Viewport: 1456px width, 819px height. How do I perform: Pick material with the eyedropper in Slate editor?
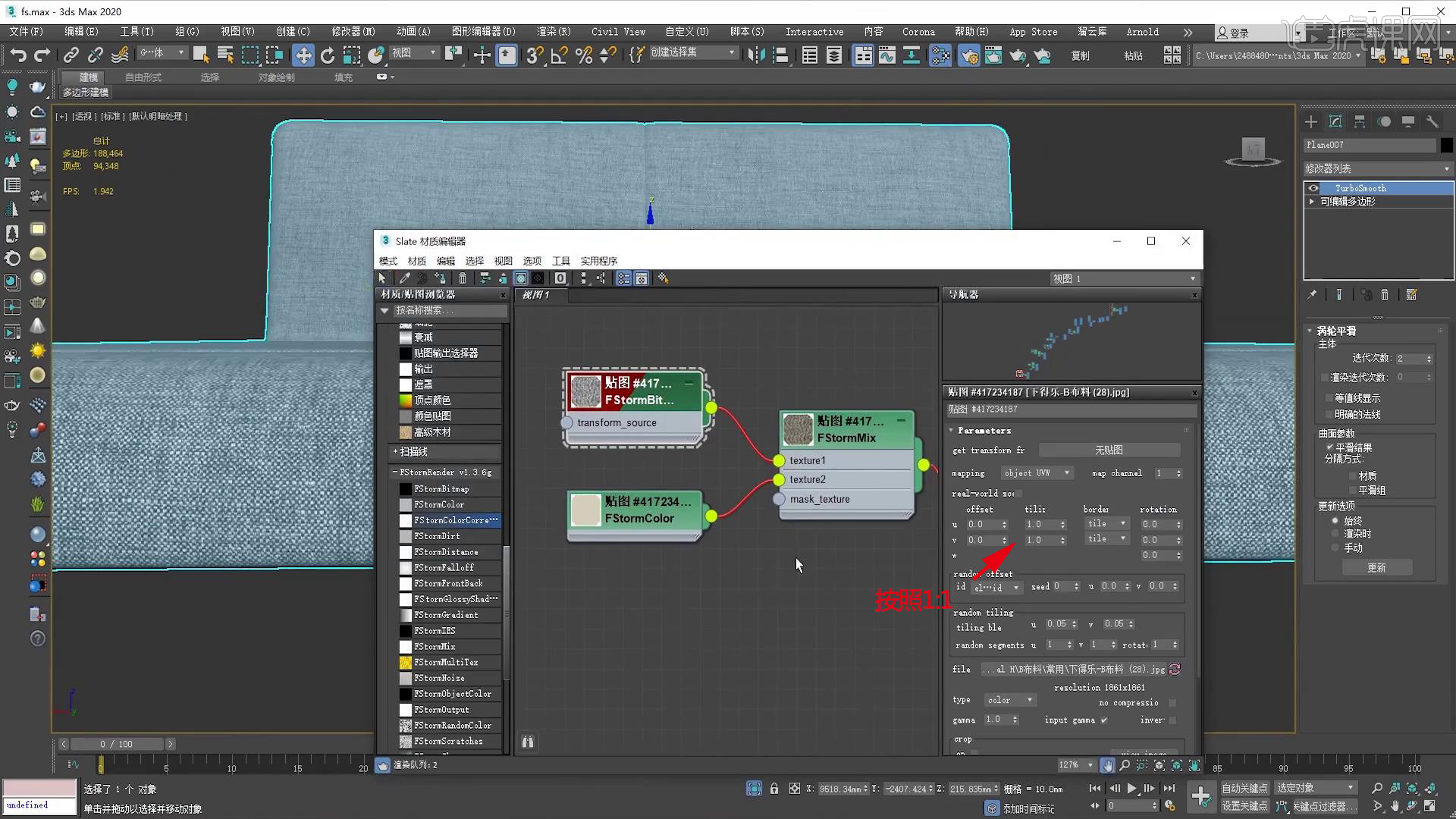click(x=404, y=278)
